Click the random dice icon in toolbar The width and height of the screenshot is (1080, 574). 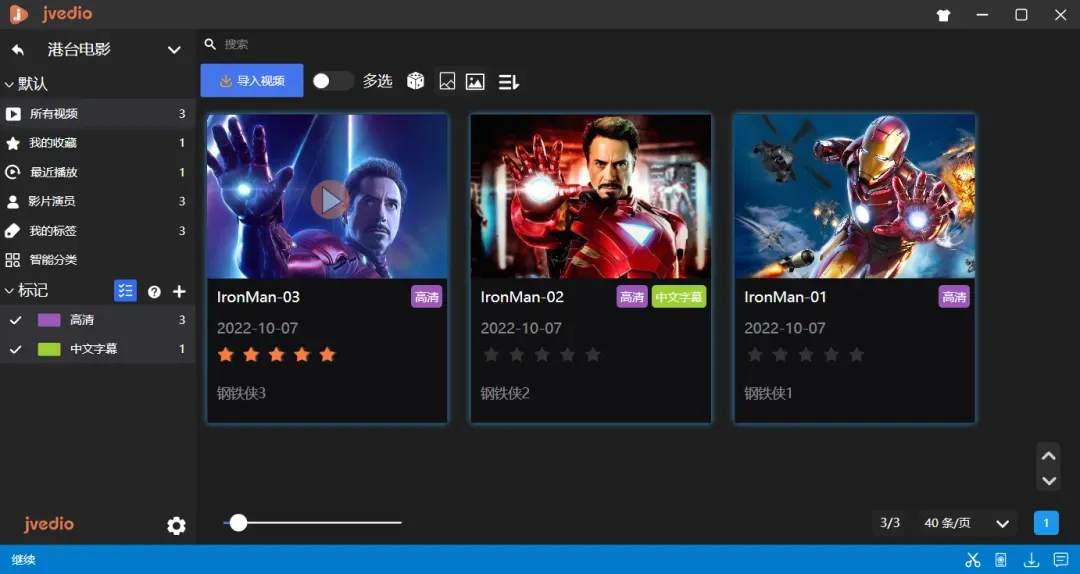(x=415, y=81)
